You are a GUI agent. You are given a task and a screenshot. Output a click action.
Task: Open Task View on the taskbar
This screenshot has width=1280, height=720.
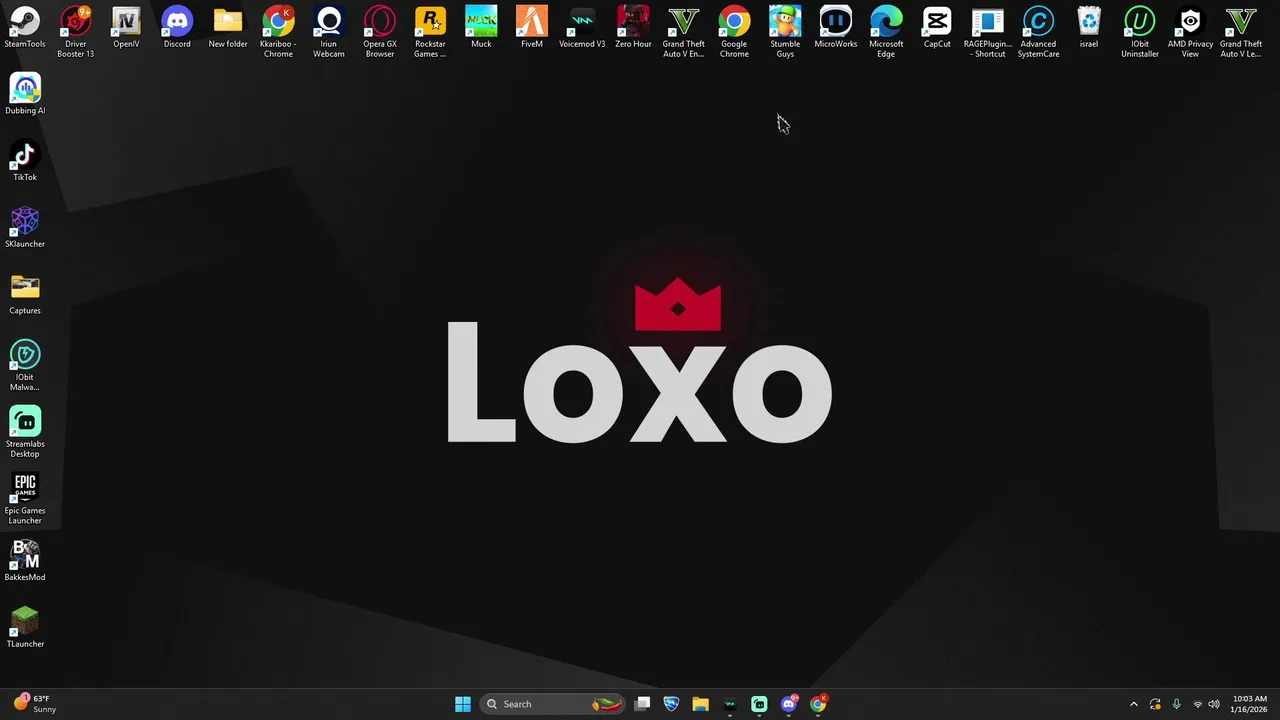click(643, 704)
